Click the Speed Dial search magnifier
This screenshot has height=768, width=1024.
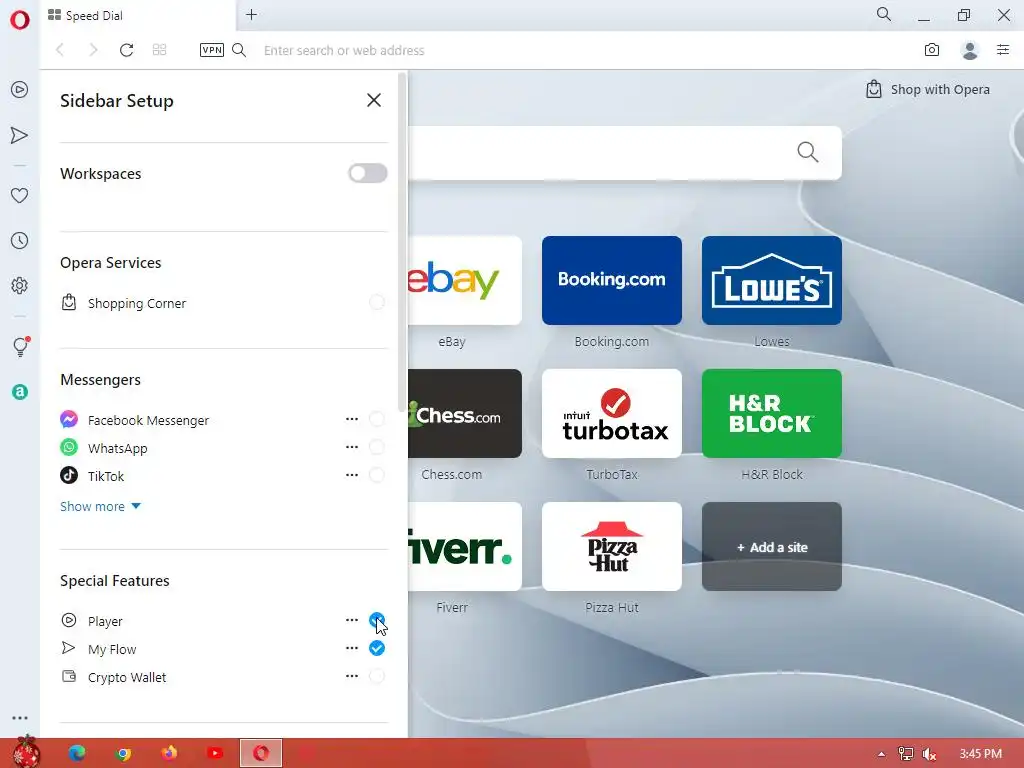[808, 152]
